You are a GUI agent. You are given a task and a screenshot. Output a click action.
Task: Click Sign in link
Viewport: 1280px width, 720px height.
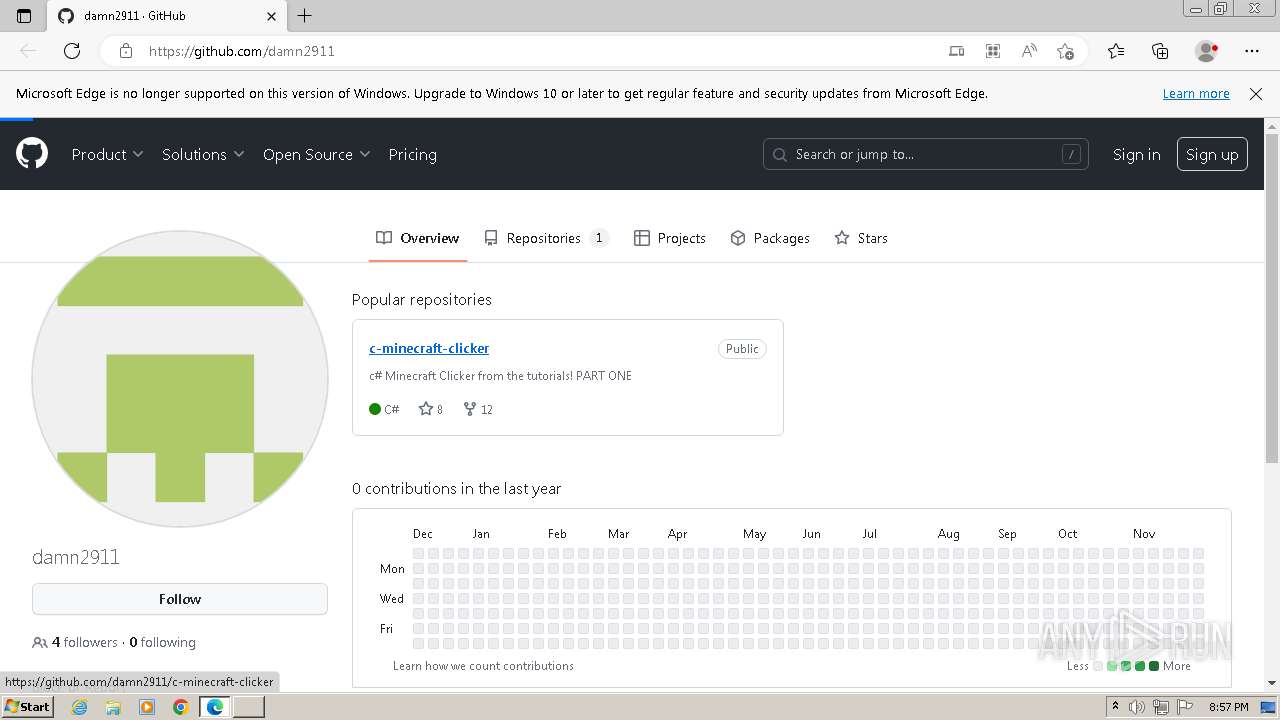[x=1136, y=154]
